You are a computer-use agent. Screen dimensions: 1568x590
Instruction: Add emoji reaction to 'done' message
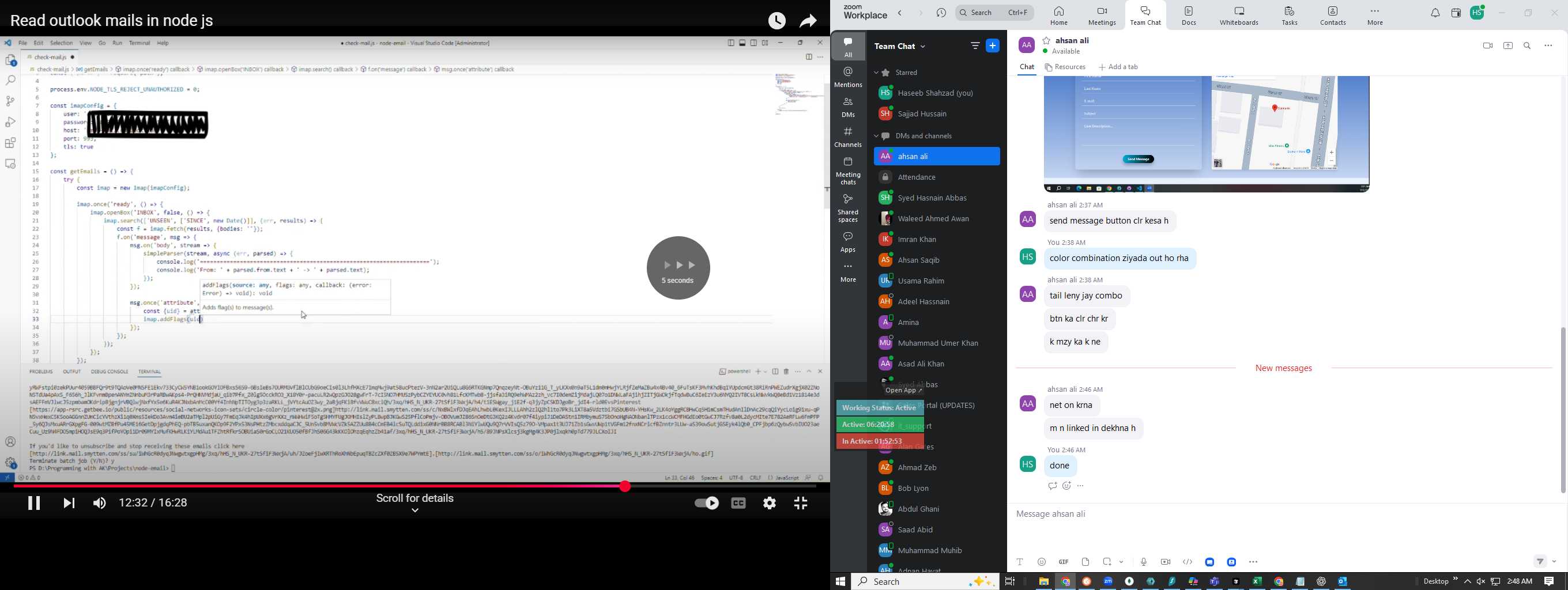pyautogui.click(x=1066, y=486)
